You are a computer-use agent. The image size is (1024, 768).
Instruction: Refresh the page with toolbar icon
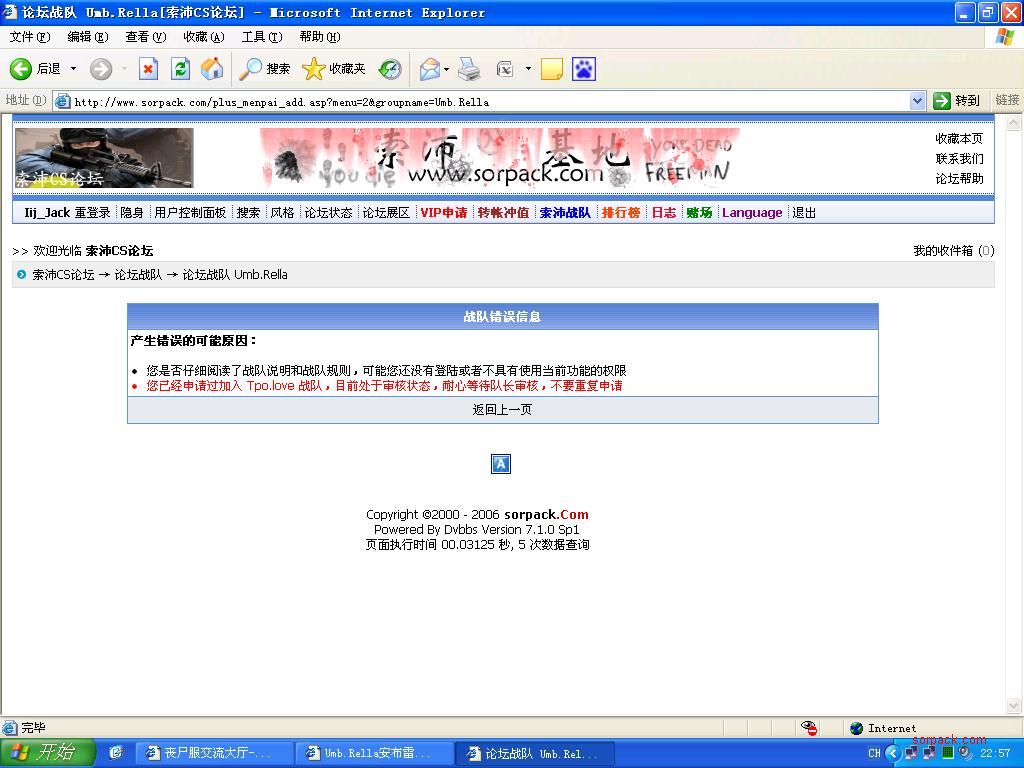pos(180,69)
